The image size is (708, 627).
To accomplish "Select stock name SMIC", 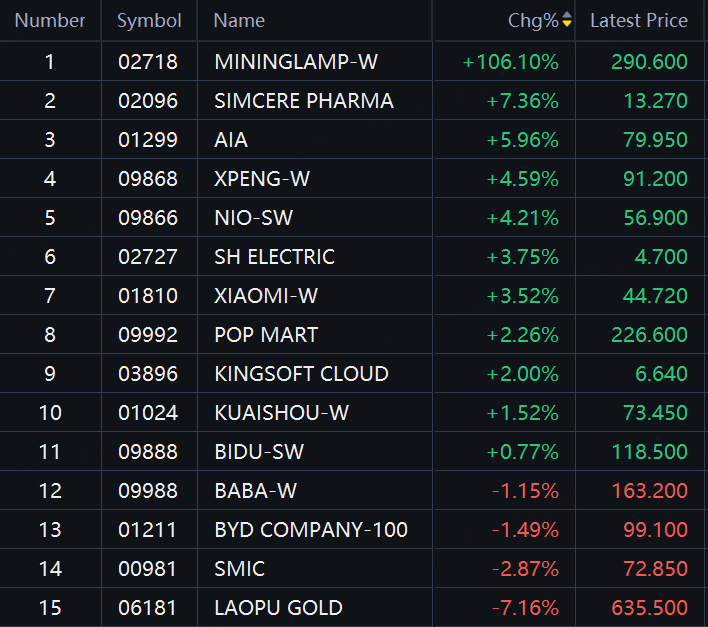I will 240,569.
